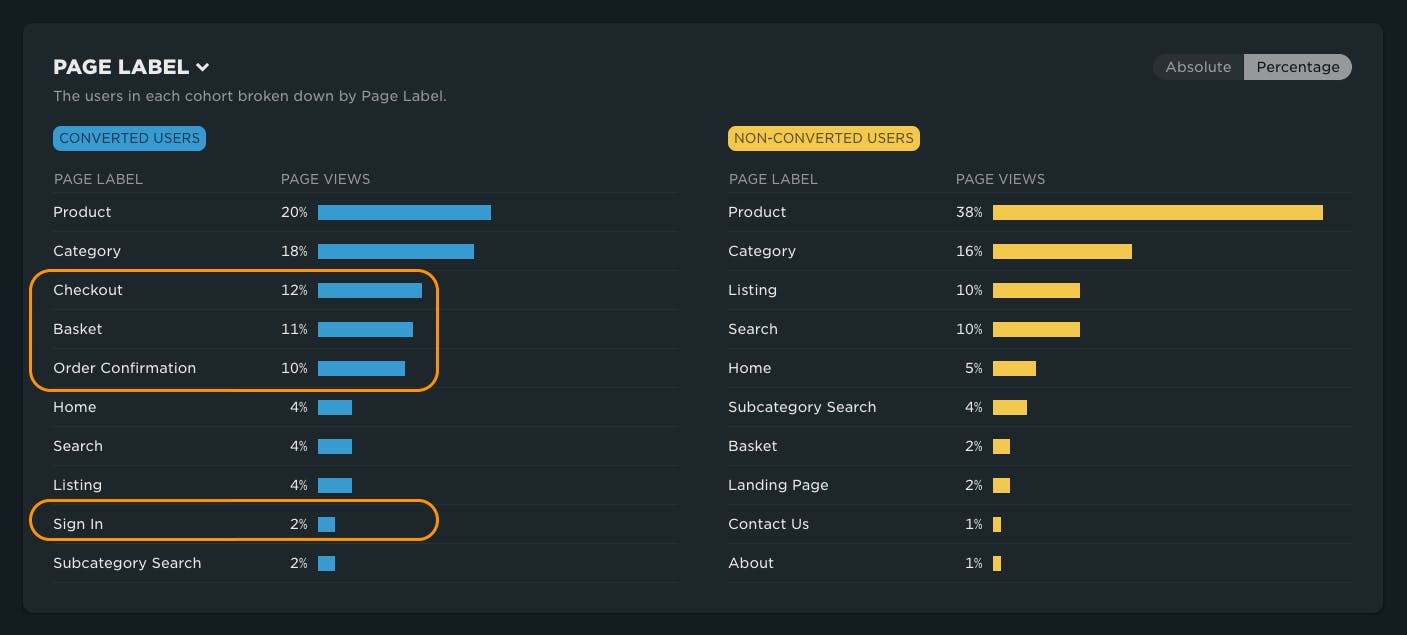Click the Sign In page label
The height and width of the screenshot is (635, 1407).
(76, 524)
